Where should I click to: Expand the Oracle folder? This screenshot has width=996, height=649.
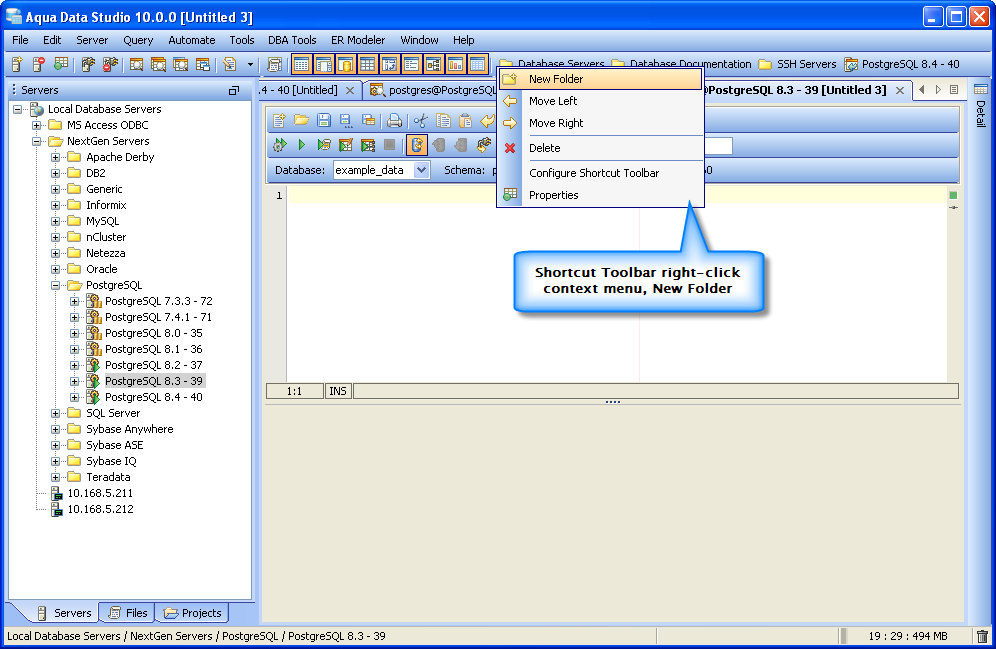point(56,269)
